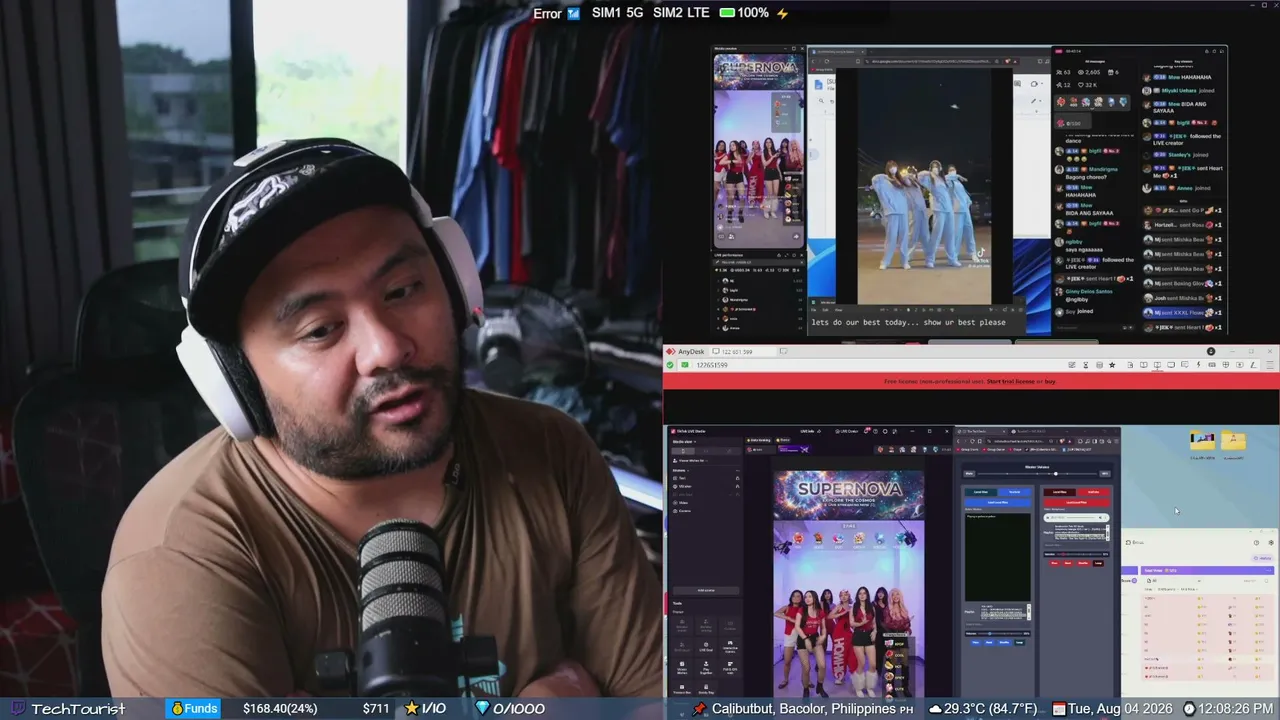The image size is (1280, 720).
Task: Open the LIVE Goal tool in LIVE Studio
Action: 706,645
